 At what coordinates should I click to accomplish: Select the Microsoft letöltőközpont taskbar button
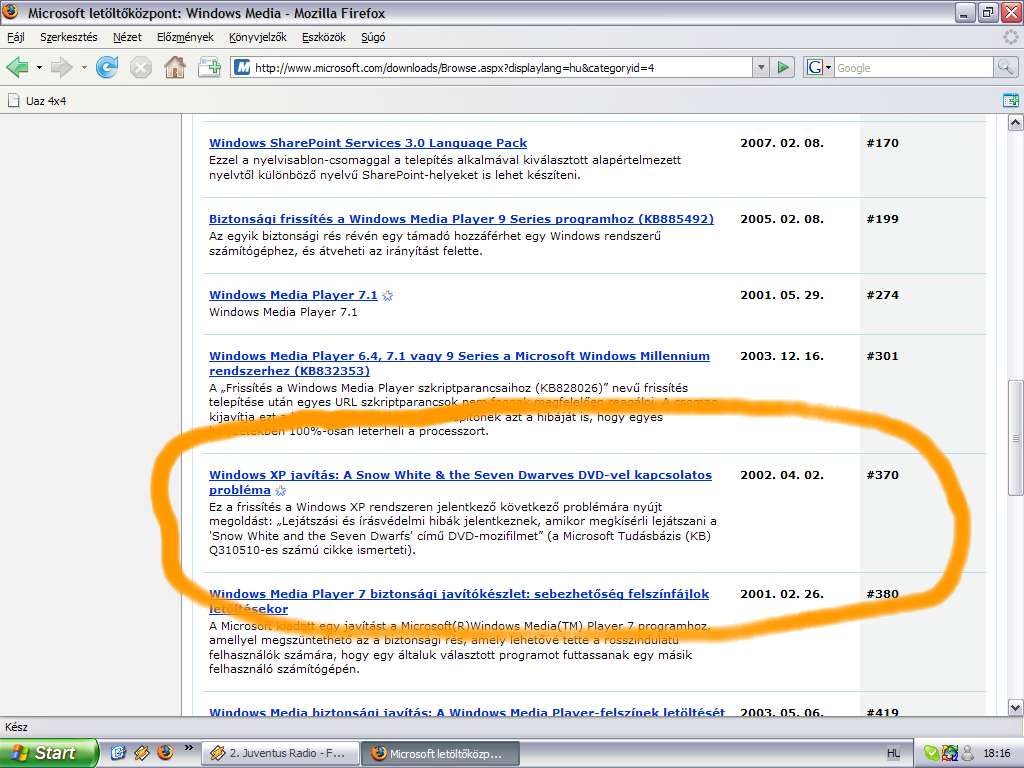point(441,753)
